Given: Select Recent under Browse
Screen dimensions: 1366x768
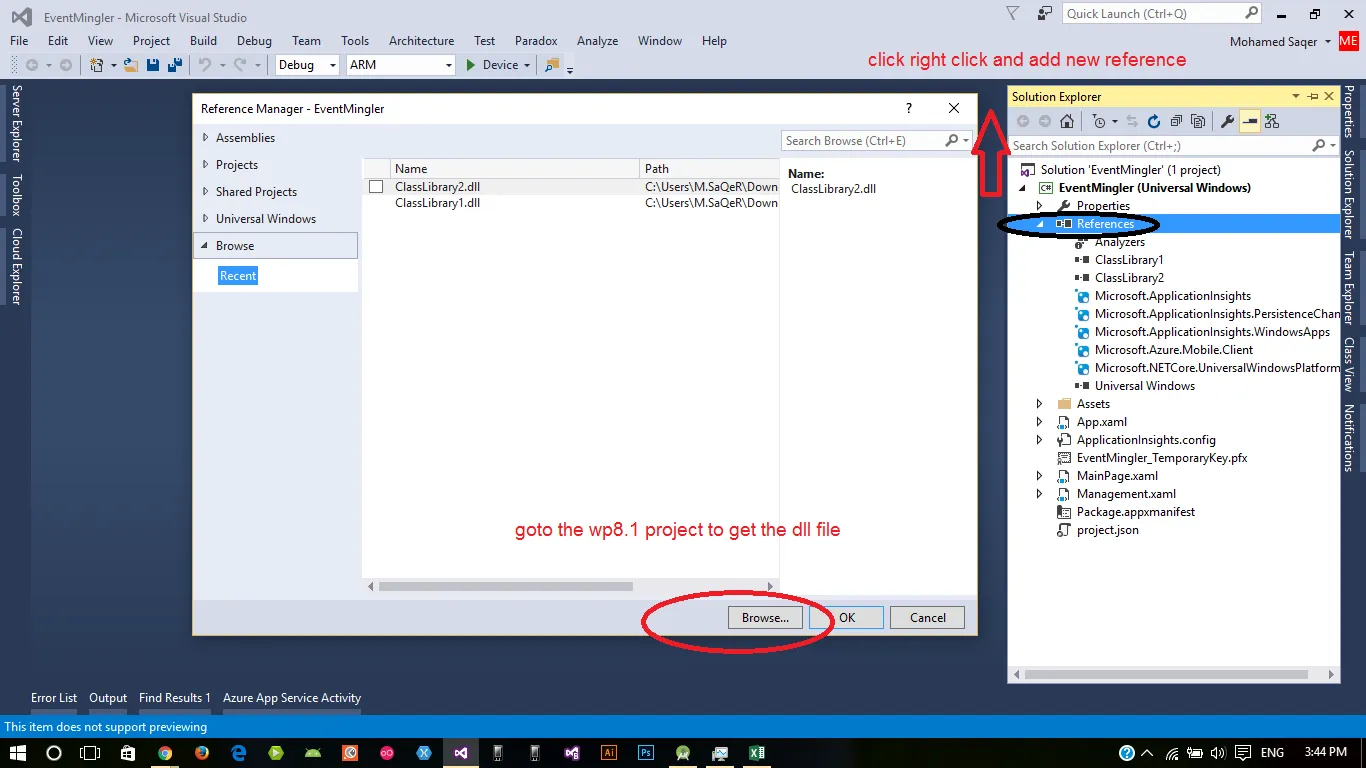Looking at the screenshot, I should coord(238,276).
